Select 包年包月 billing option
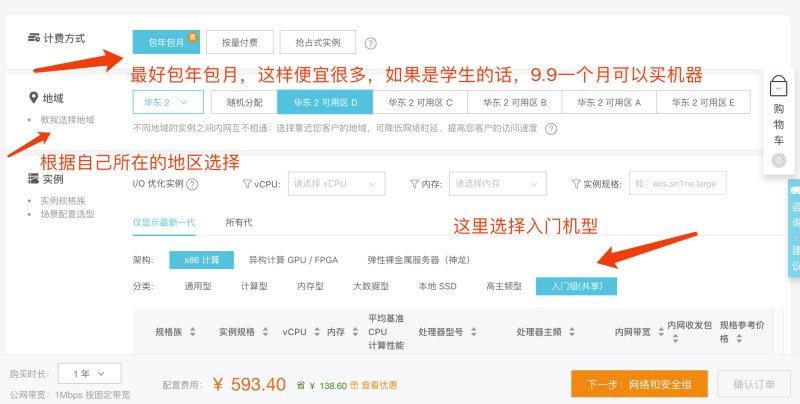800x404 pixels. [x=166, y=42]
